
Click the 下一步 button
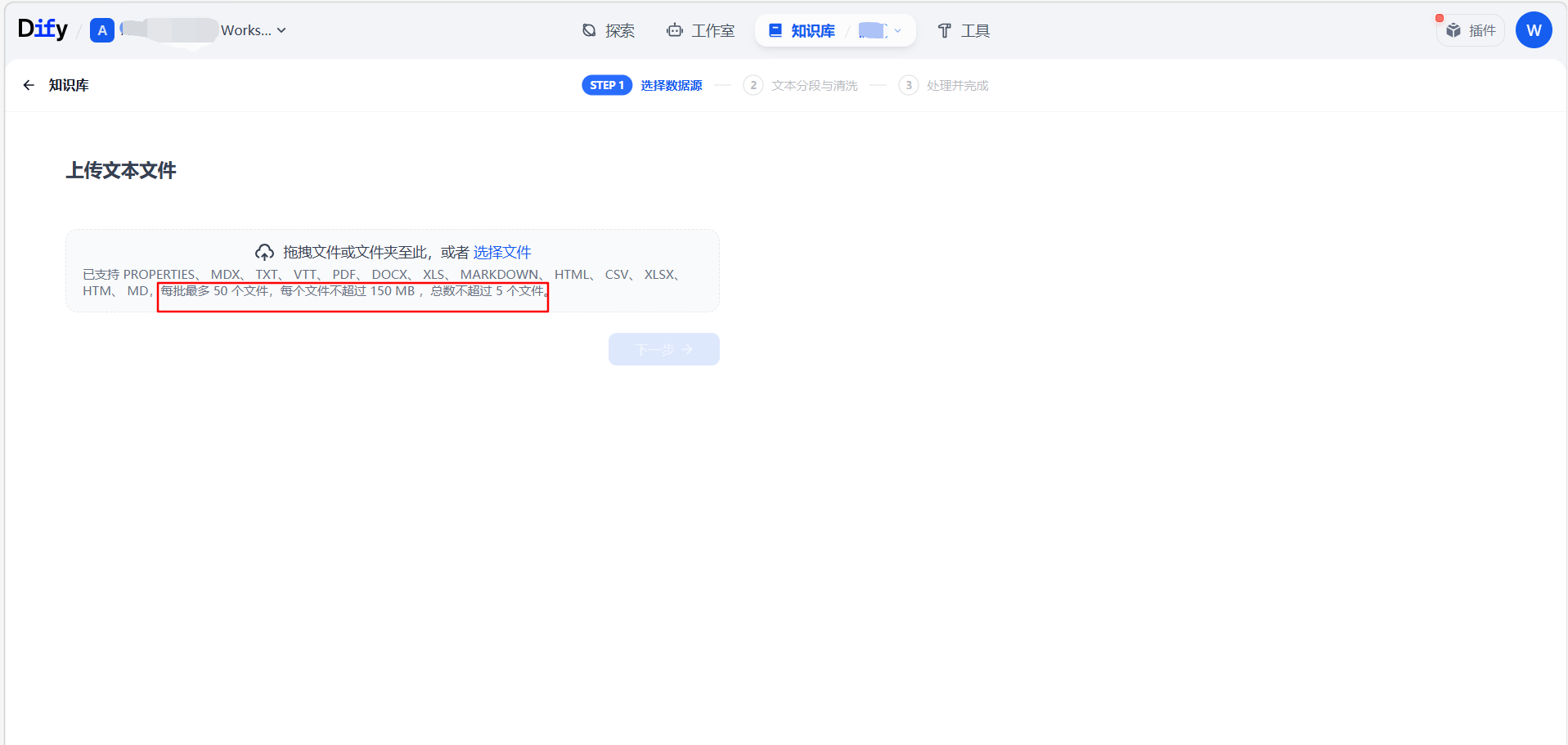[664, 349]
